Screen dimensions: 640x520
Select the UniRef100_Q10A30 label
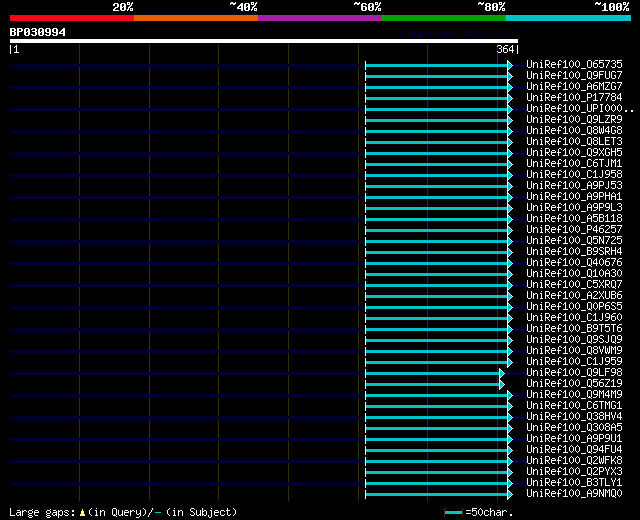pos(574,273)
